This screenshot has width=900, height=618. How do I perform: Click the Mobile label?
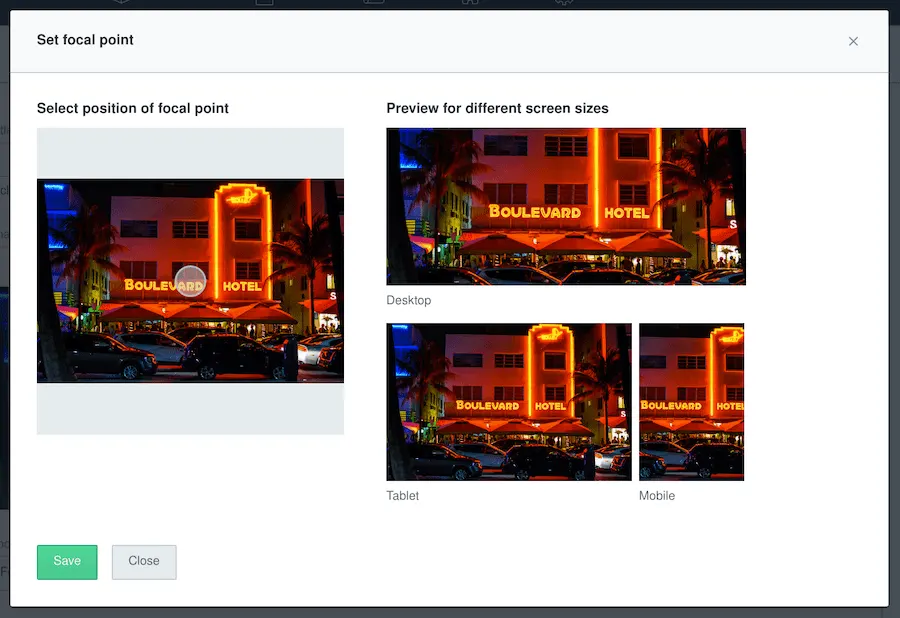pos(657,496)
